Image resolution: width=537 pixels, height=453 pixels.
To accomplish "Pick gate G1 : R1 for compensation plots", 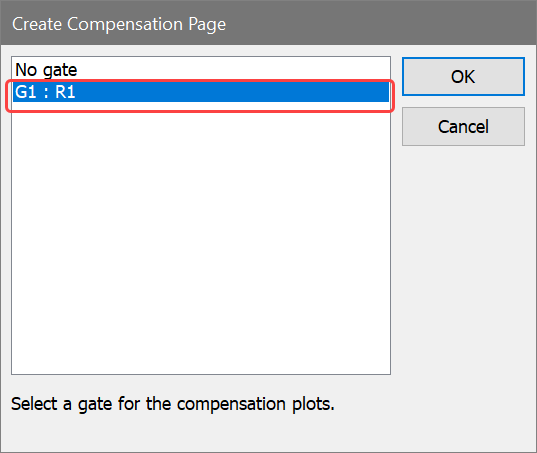I will [x=201, y=92].
